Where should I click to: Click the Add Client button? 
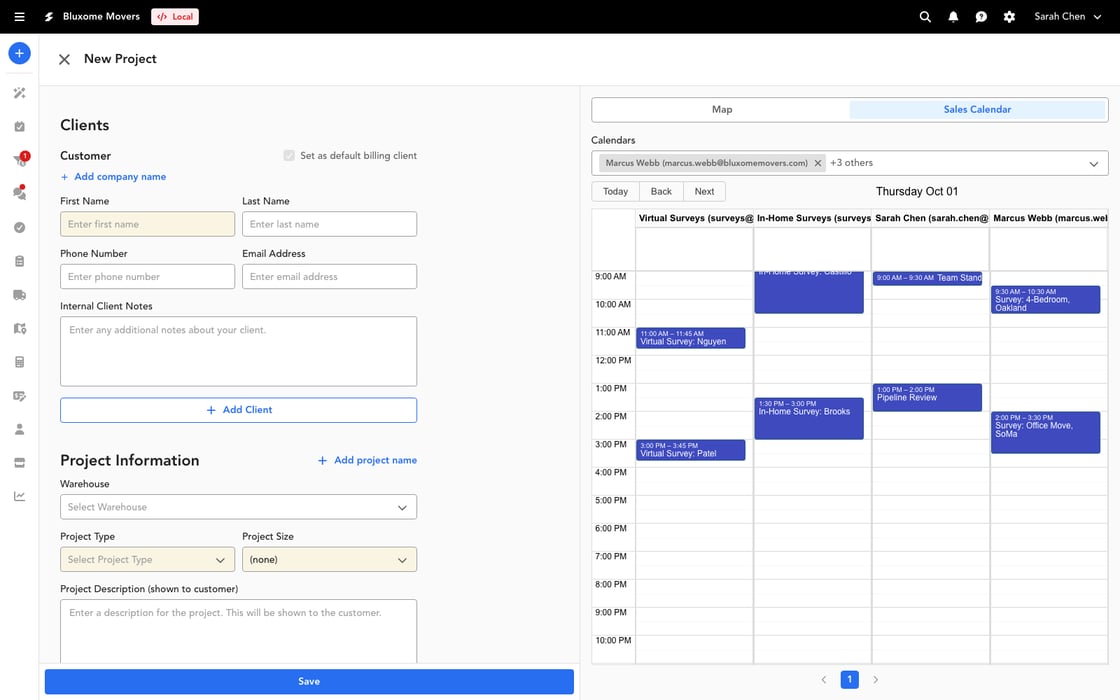pos(239,410)
